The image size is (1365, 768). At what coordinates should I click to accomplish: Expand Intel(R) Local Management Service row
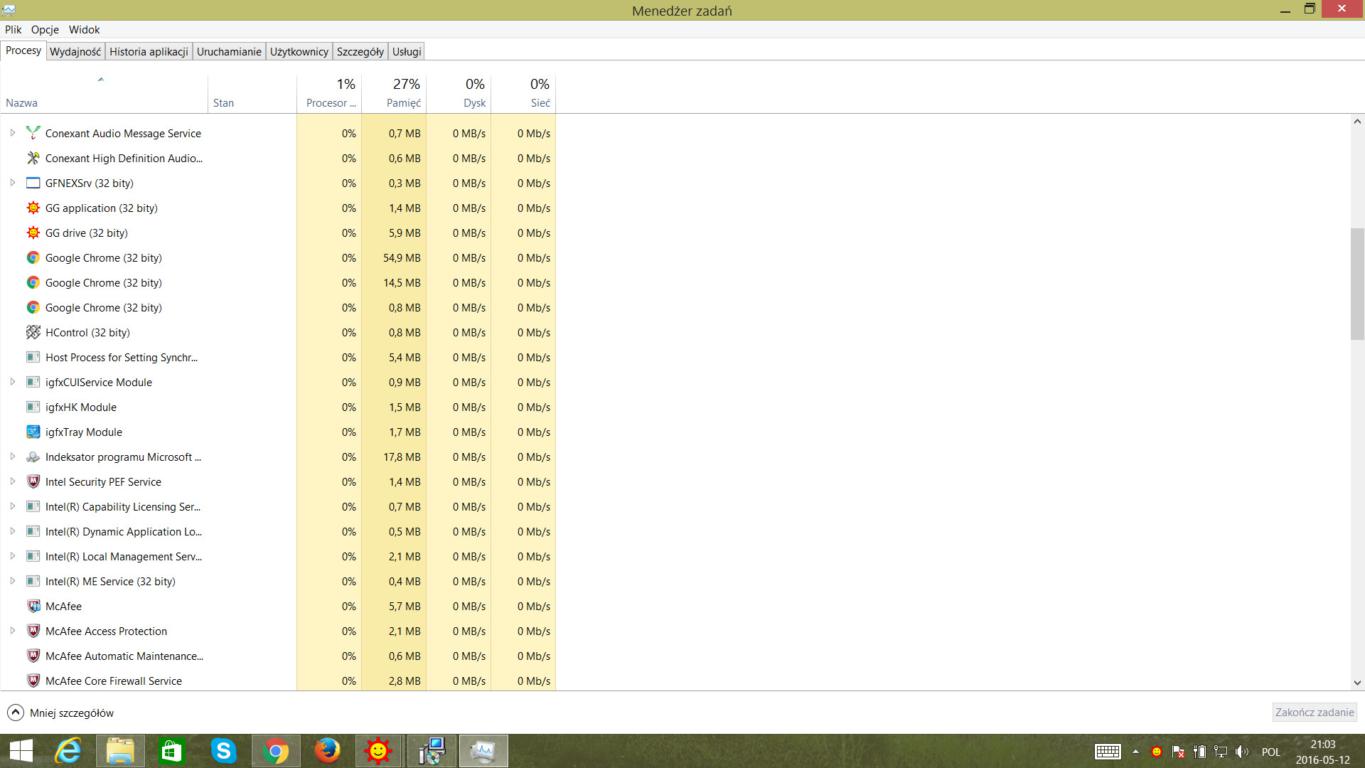pos(13,556)
